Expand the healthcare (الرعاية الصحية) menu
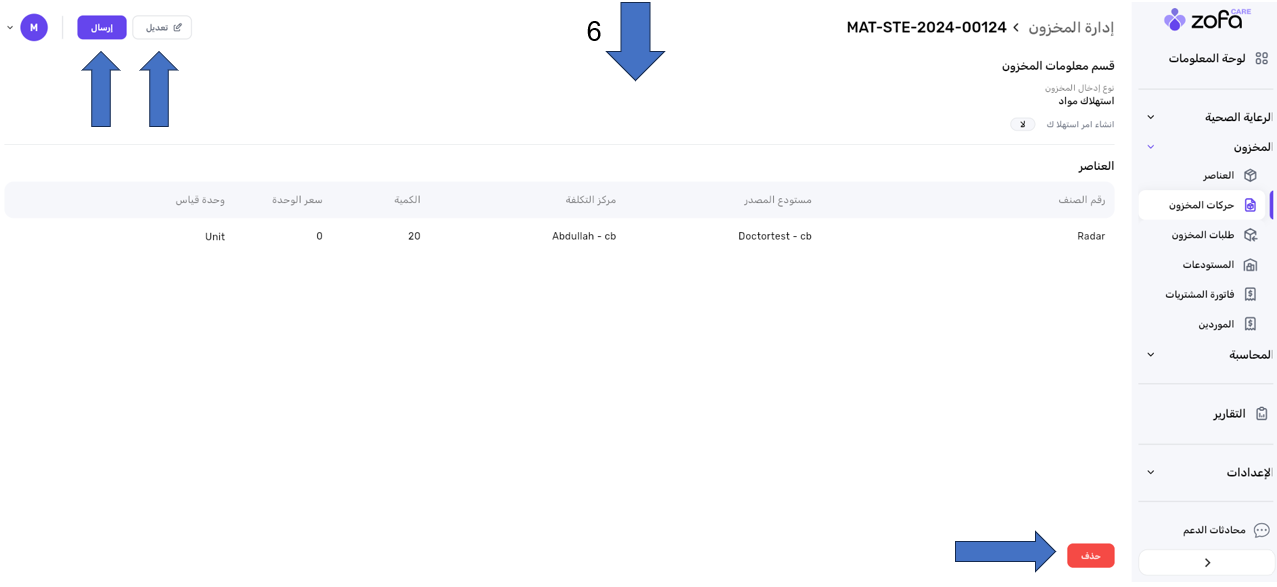 [x=1151, y=118]
